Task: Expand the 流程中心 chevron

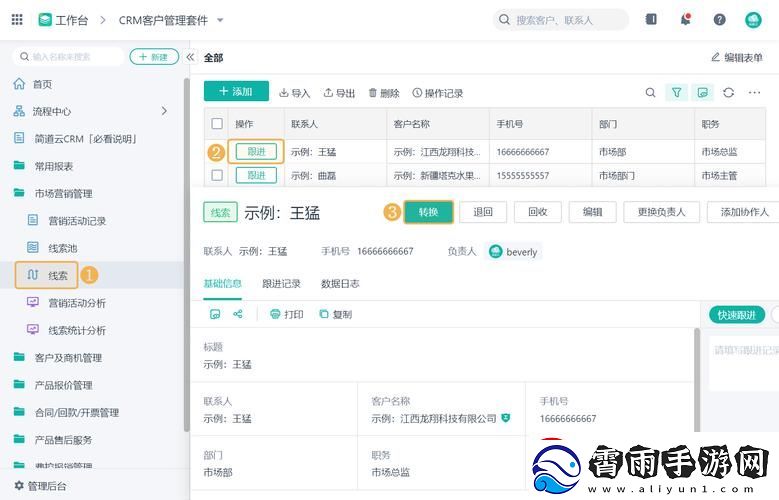Action: click(164, 111)
